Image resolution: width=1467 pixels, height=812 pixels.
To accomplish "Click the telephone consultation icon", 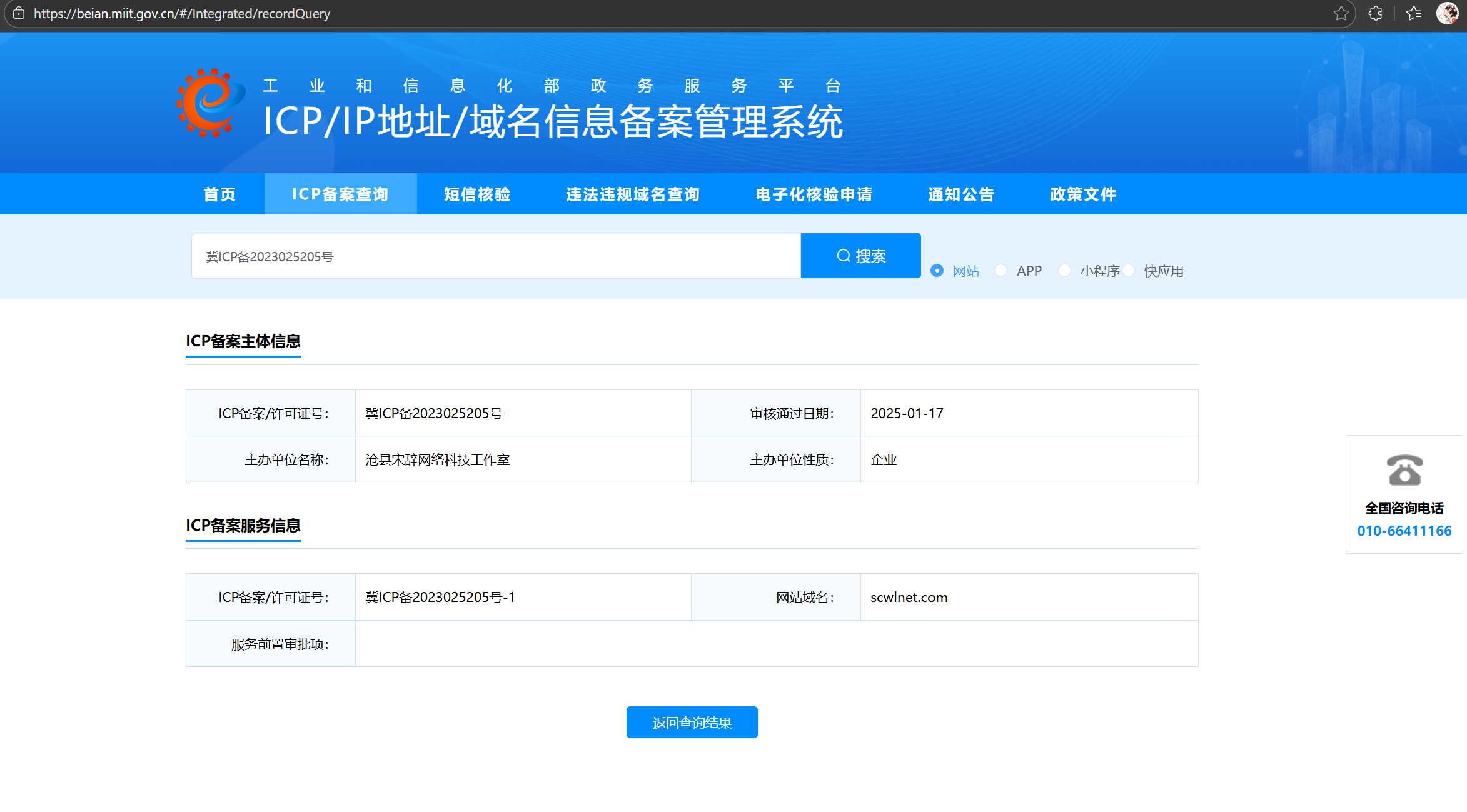I will (1404, 470).
